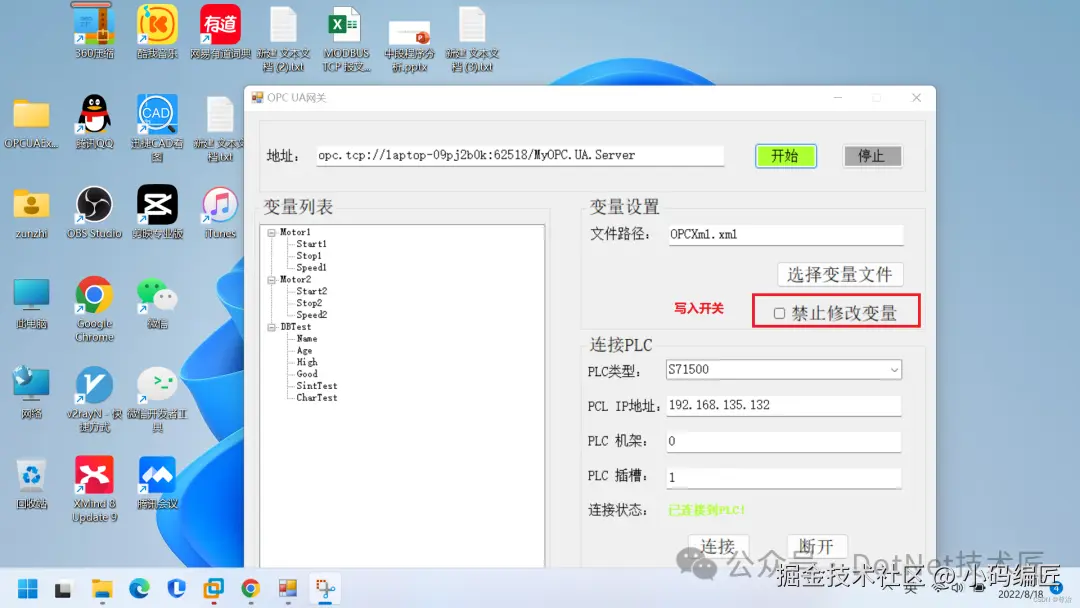Select CharTest under DBTest
This screenshot has height=608, width=1080.
[x=317, y=397]
